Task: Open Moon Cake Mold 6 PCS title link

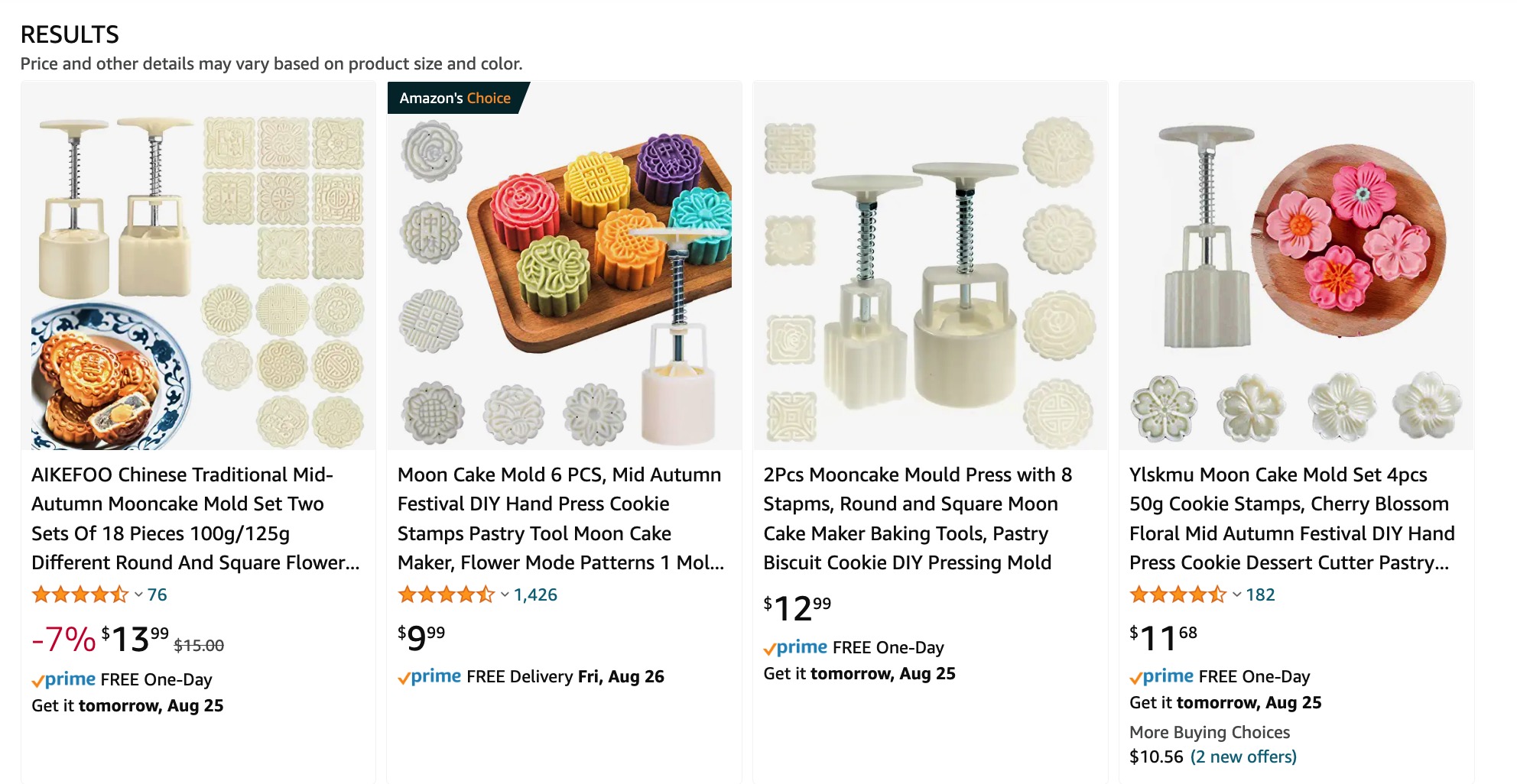Action: [560, 519]
